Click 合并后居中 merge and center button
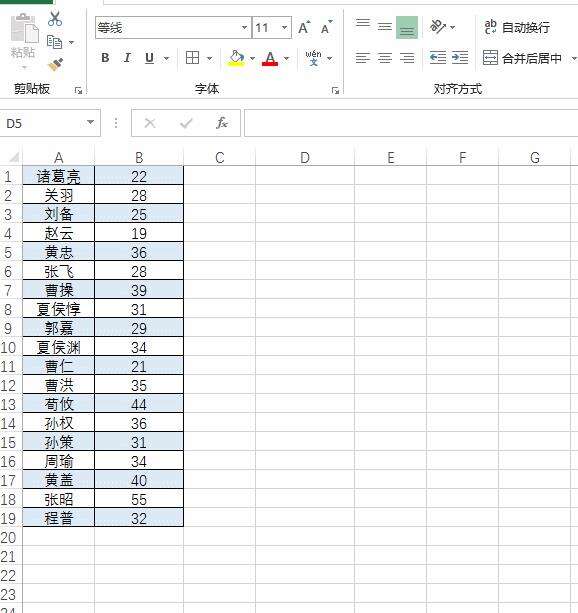This screenshot has width=578, height=613. pyautogui.click(x=522, y=58)
